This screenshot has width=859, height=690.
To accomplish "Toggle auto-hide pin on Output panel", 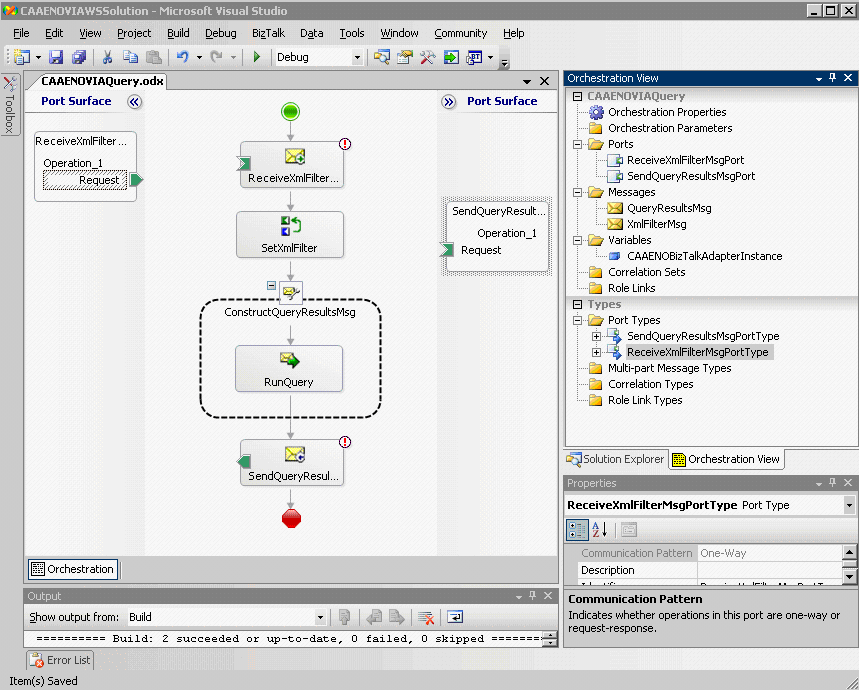I will click(x=532, y=595).
